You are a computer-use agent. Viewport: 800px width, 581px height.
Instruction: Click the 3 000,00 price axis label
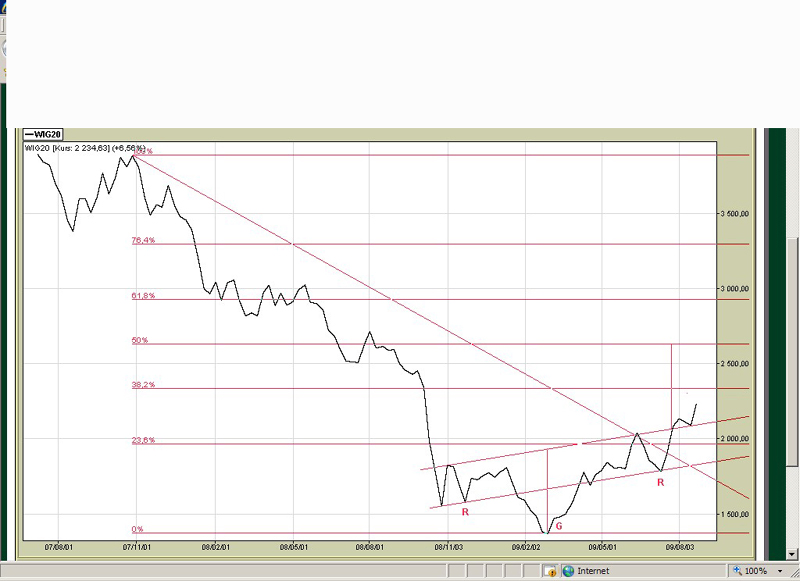pyautogui.click(x=734, y=289)
